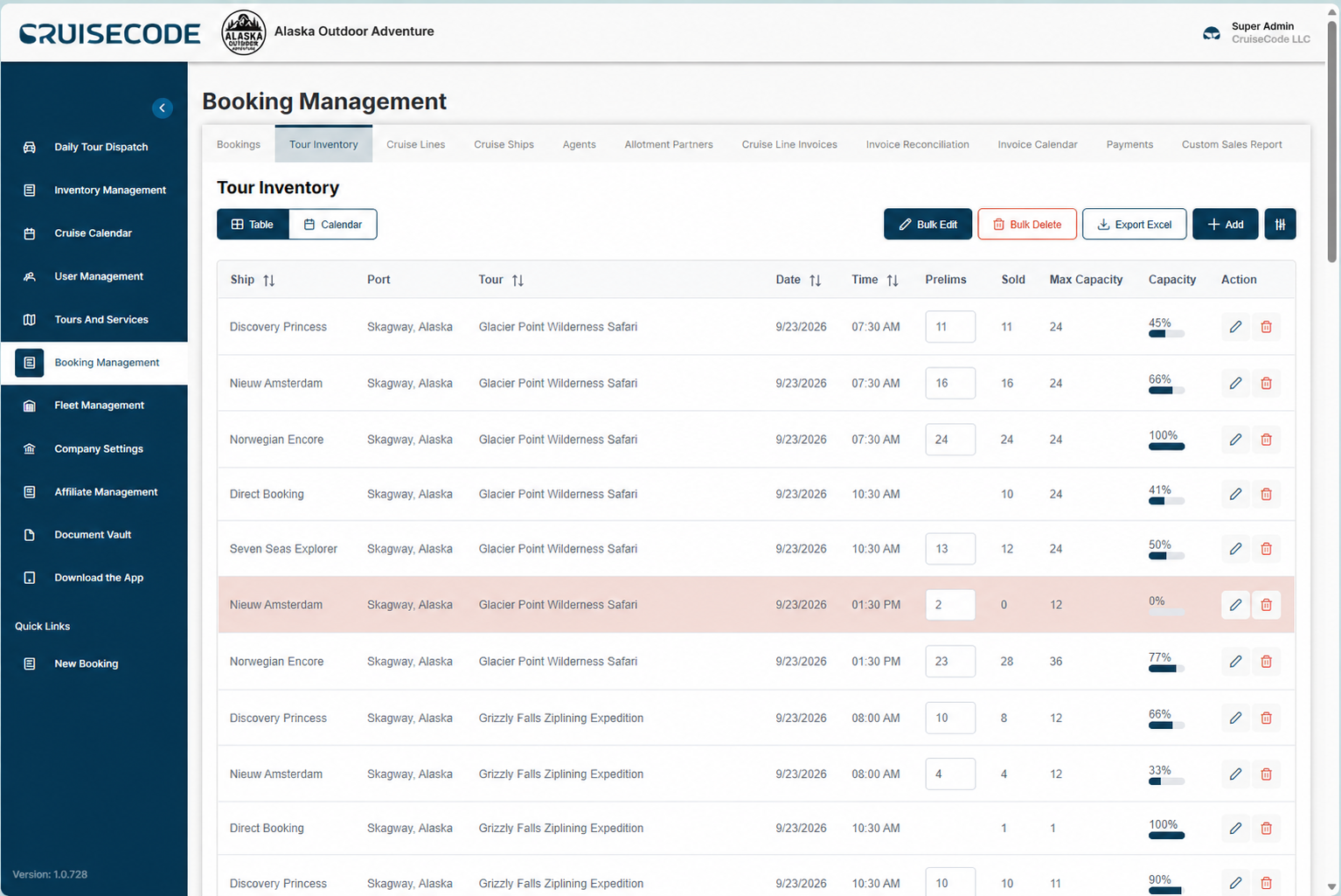Switch to Calendar view
1341x896 pixels.
[333, 225]
